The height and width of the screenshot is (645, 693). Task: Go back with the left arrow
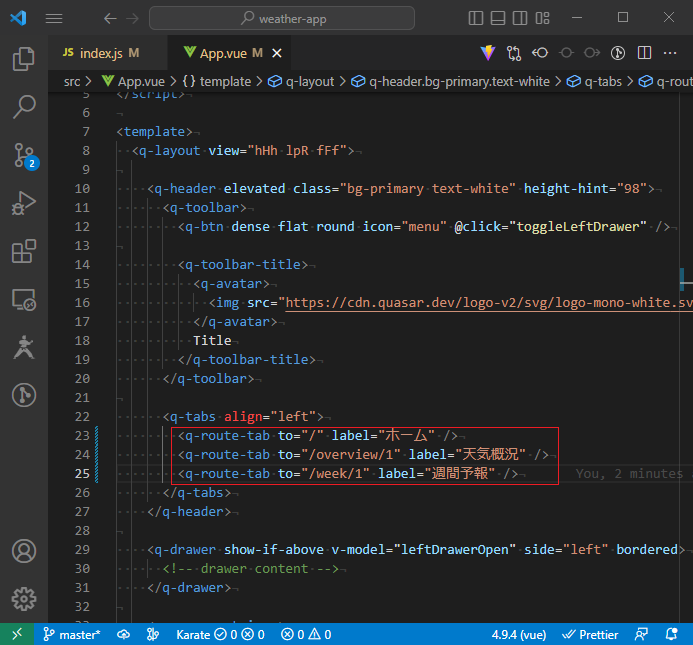coord(110,19)
